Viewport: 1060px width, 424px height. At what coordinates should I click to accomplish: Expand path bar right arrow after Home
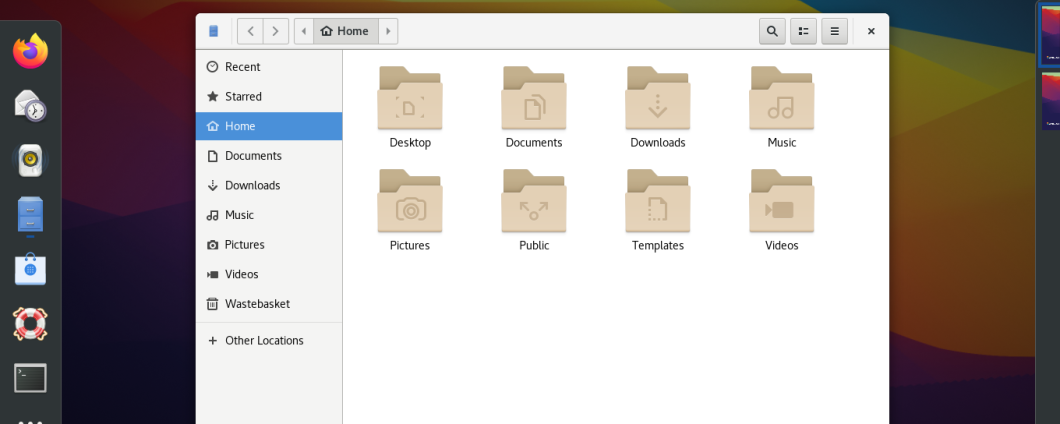(x=388, y=31)
